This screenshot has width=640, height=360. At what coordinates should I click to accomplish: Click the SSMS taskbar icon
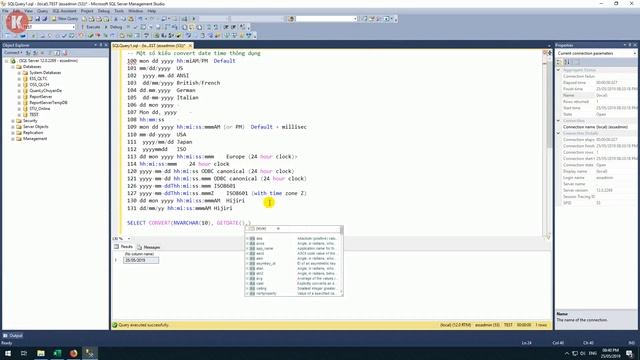90,353
